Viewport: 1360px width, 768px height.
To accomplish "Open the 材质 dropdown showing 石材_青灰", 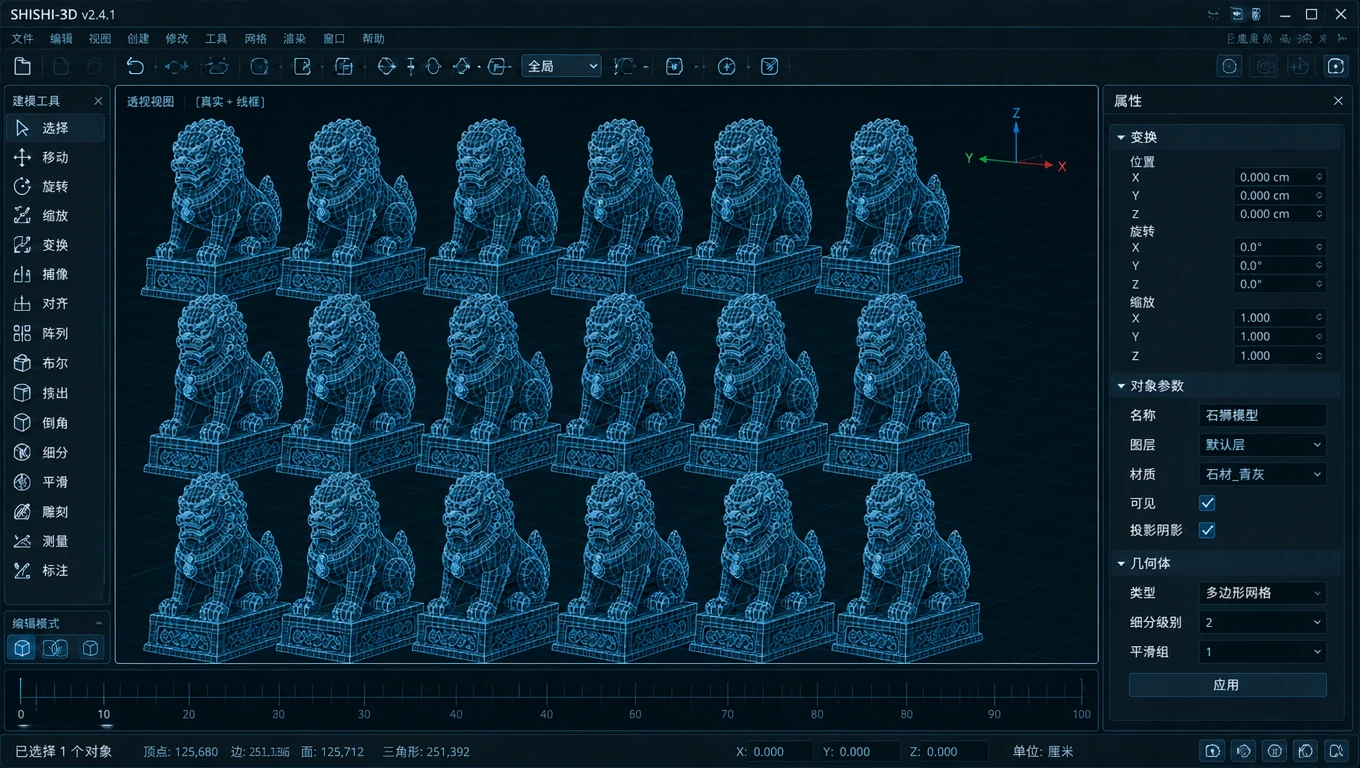I will tap(1263, 474).
